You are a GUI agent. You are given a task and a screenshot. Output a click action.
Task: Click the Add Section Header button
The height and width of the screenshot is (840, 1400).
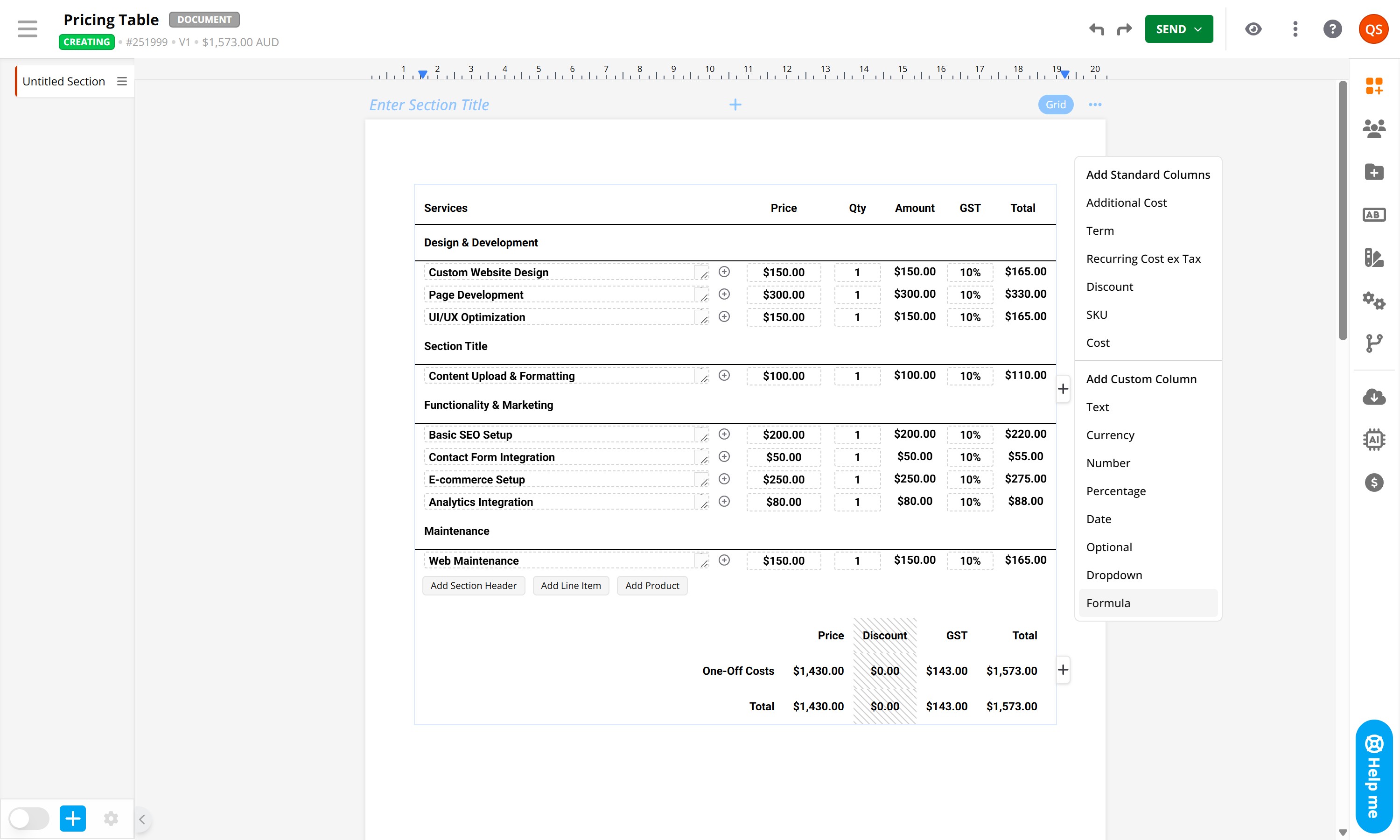473,585
